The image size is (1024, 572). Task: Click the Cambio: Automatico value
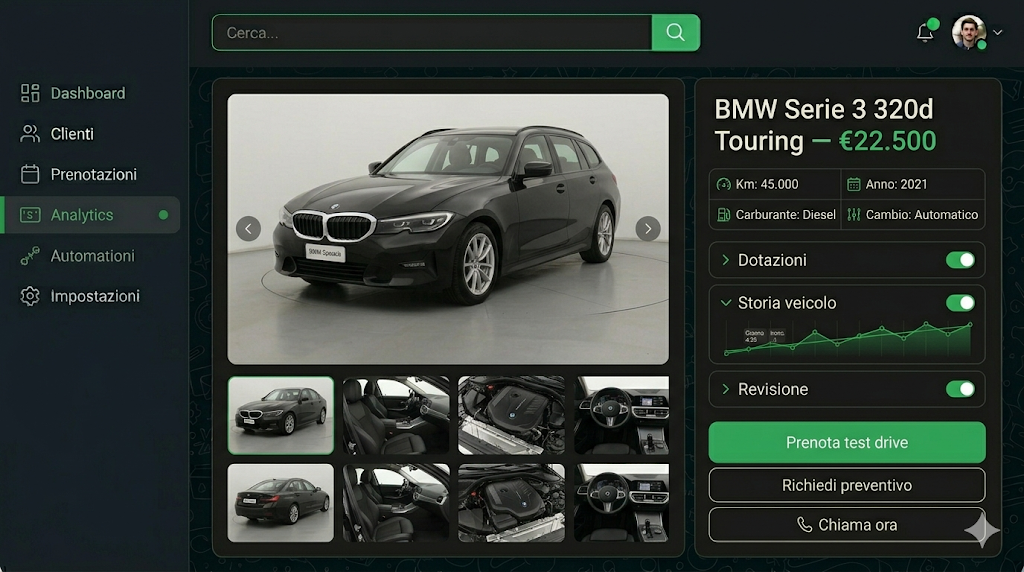pos(921,215)
